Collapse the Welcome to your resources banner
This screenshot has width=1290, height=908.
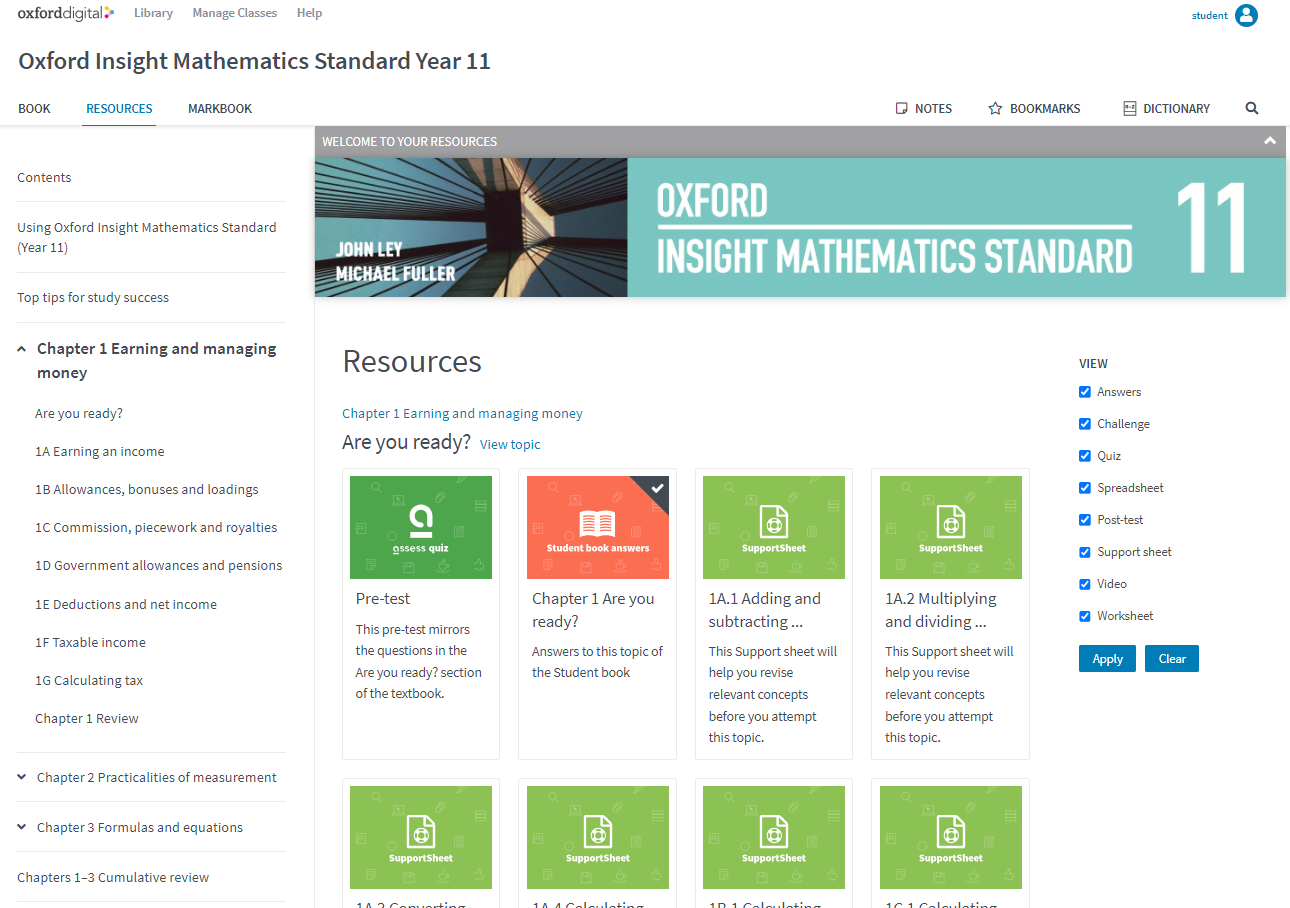(1270, 141)
